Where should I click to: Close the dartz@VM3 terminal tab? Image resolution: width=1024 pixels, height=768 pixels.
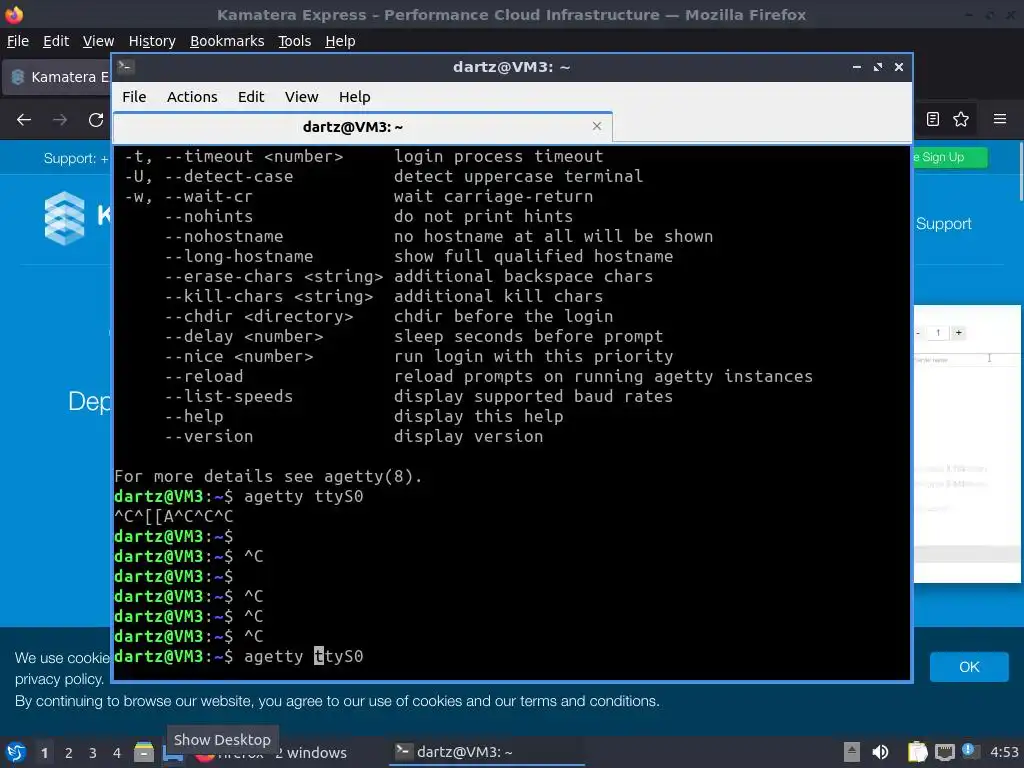[x=596, y=126]
